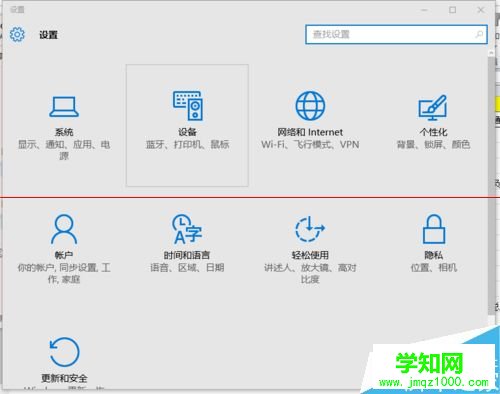Click the vertical scrollbar of Settings window
Viewport: 500px width, 394px height.
tap(491, 185)
